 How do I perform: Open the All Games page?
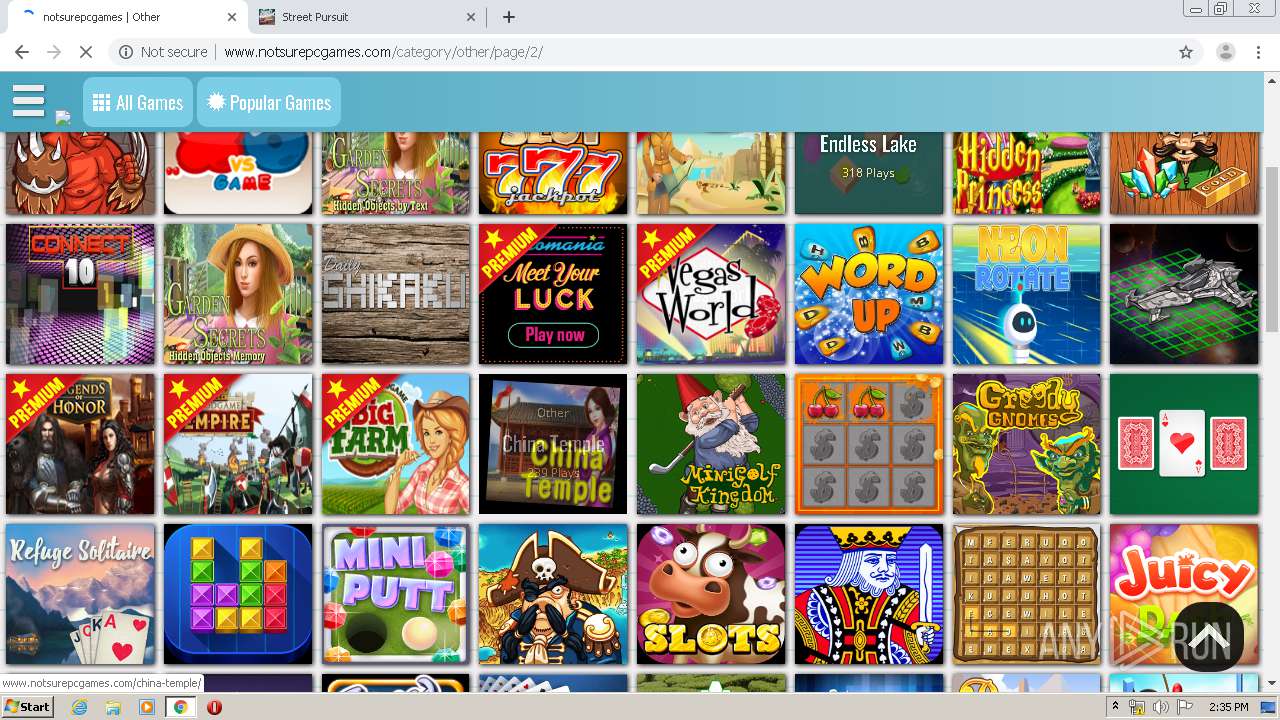click(x=138, y=102)
